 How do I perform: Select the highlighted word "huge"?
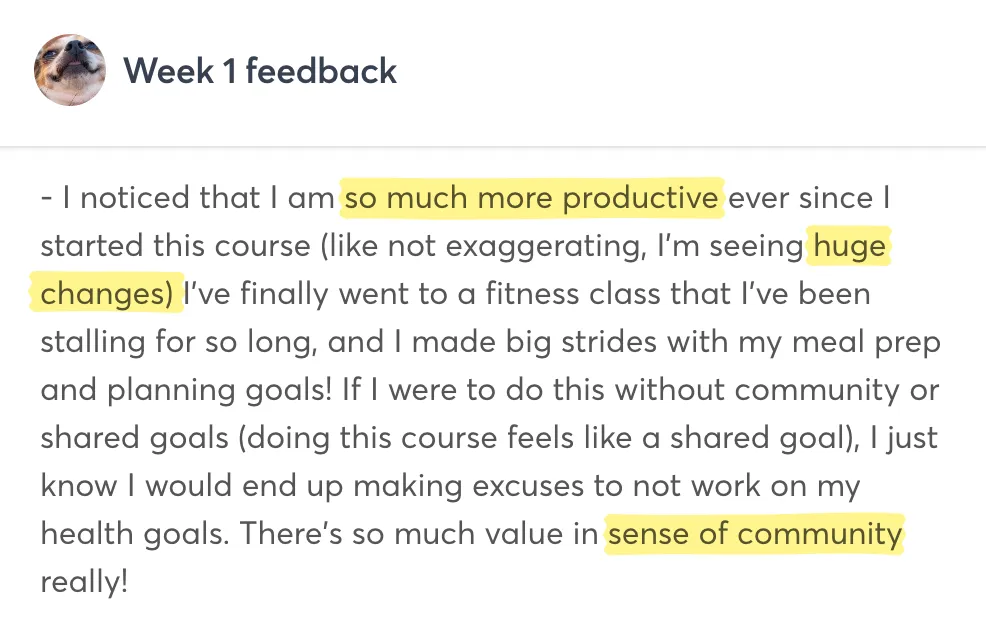click(849, 247)
